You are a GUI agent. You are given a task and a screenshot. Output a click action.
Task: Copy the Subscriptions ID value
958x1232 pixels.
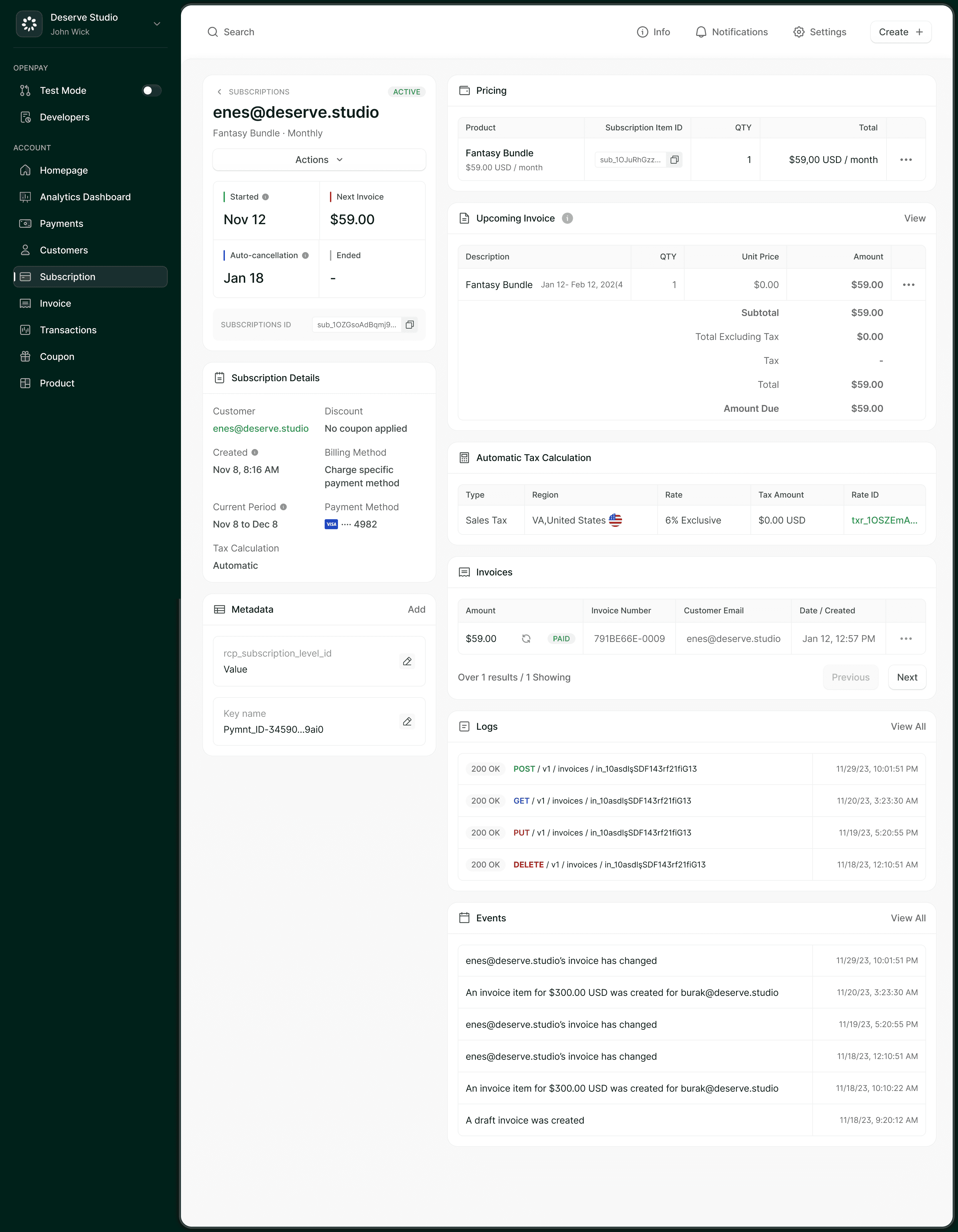tap(409, 324)
